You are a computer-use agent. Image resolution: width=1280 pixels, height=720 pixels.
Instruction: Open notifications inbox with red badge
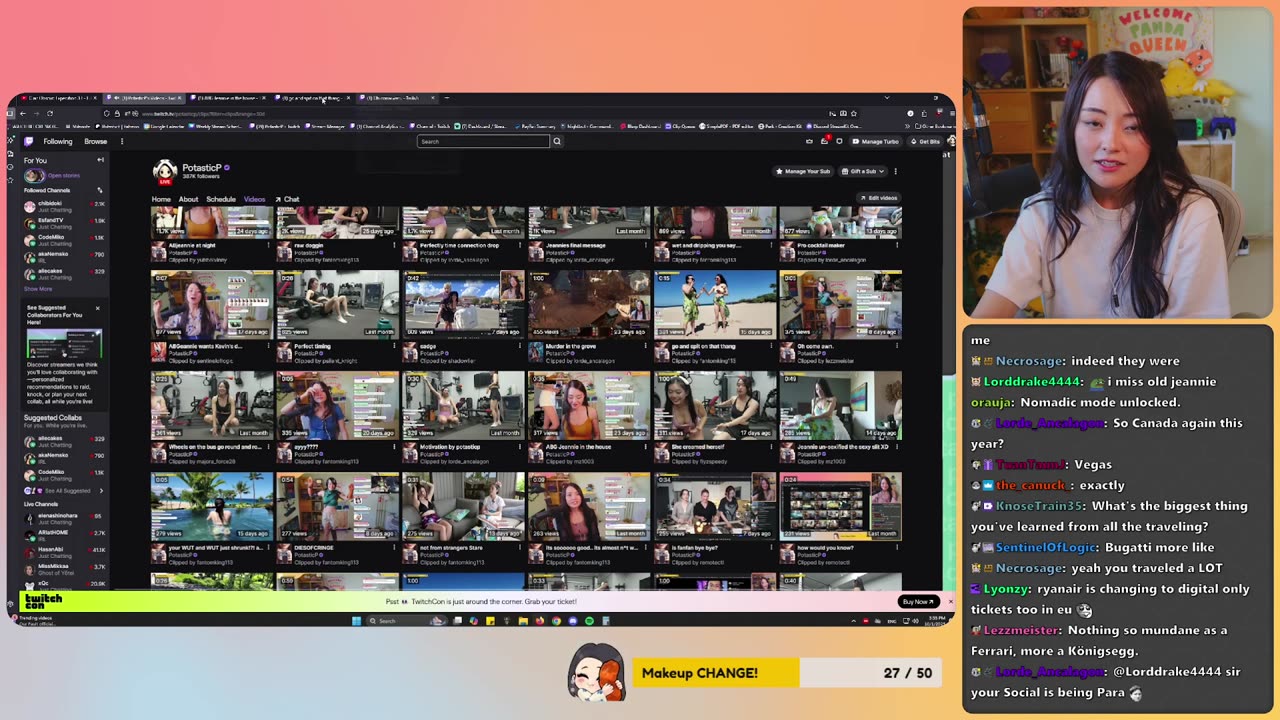(825, 141)
